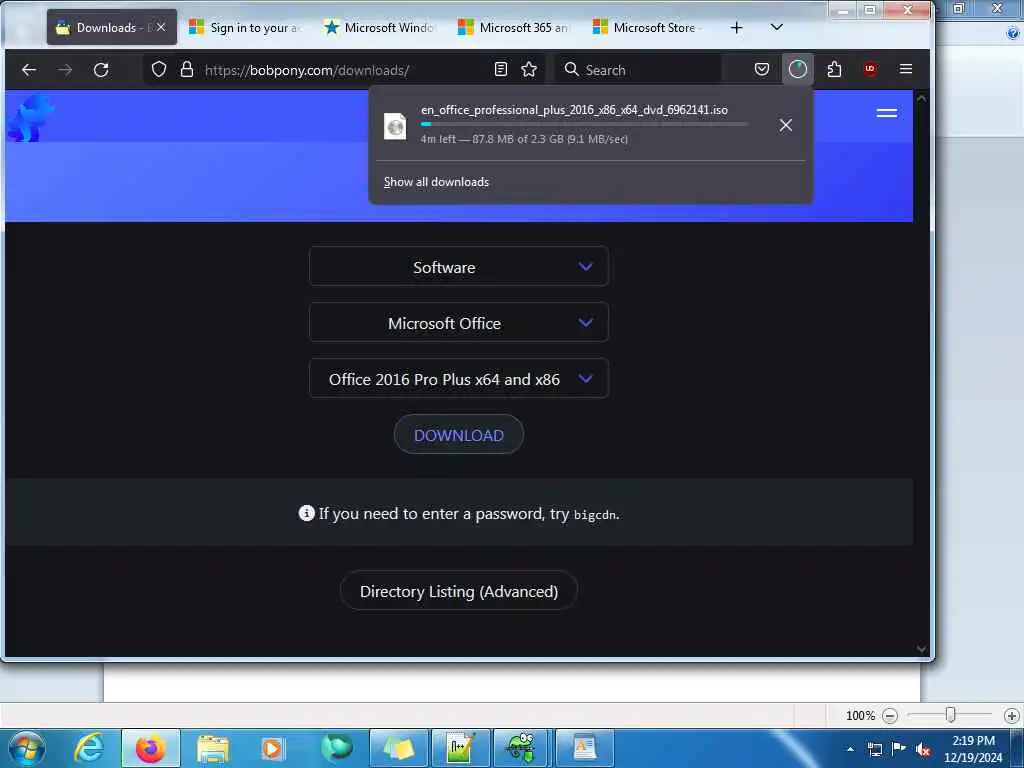
Task: Open the extensions puzzle icon
Action: (834, 69)
